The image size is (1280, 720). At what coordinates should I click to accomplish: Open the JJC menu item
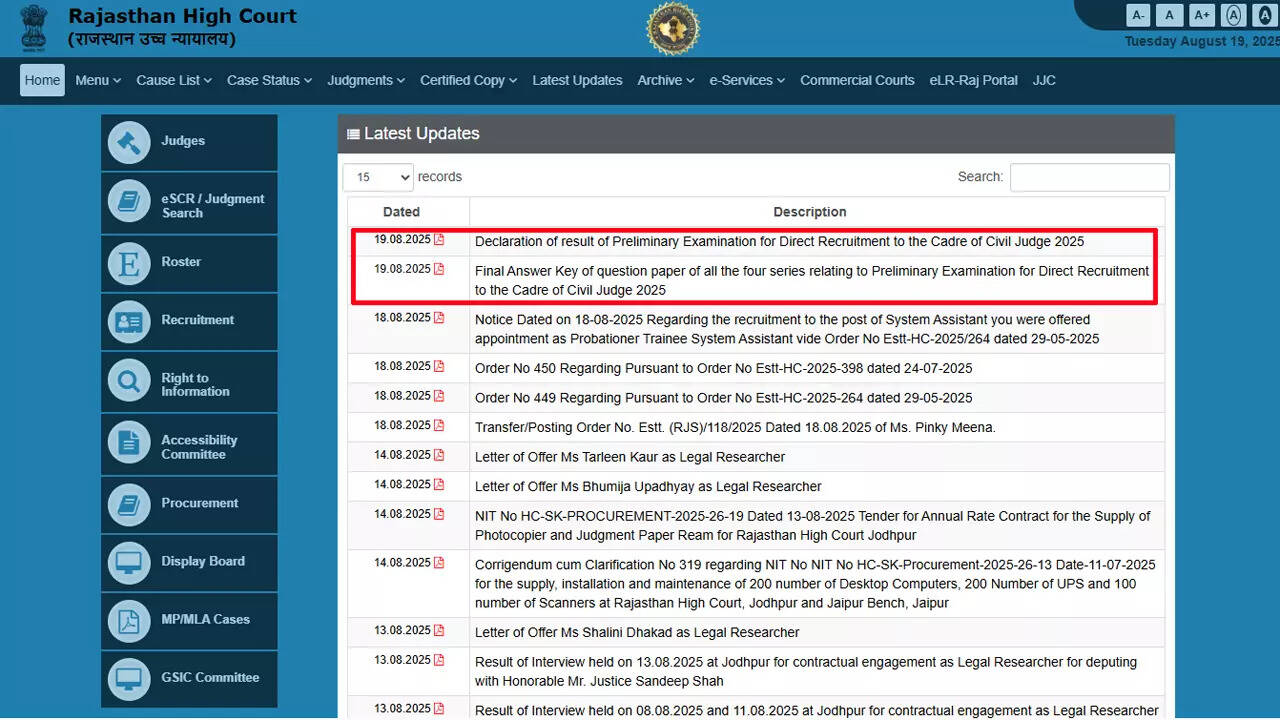pos(1044,80)
